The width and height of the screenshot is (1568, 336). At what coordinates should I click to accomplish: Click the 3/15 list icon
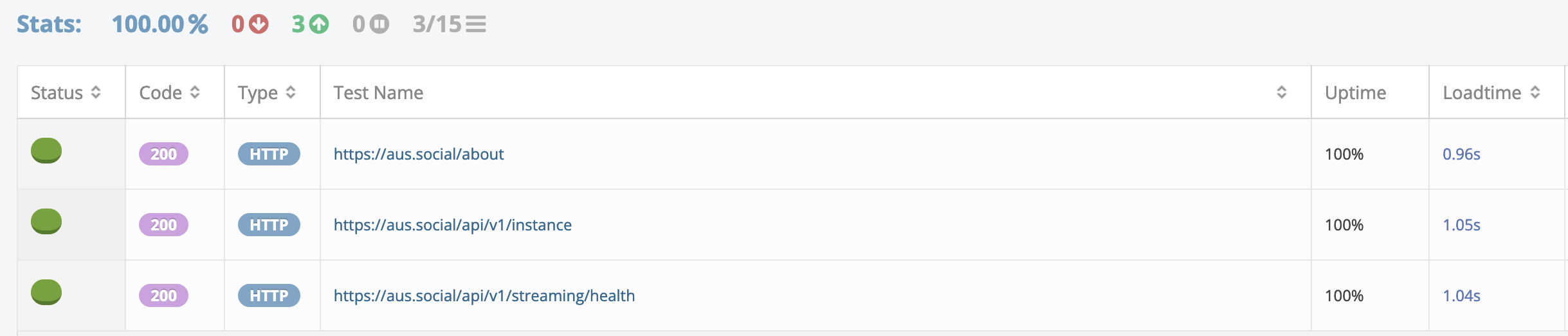tap(476, 24)
